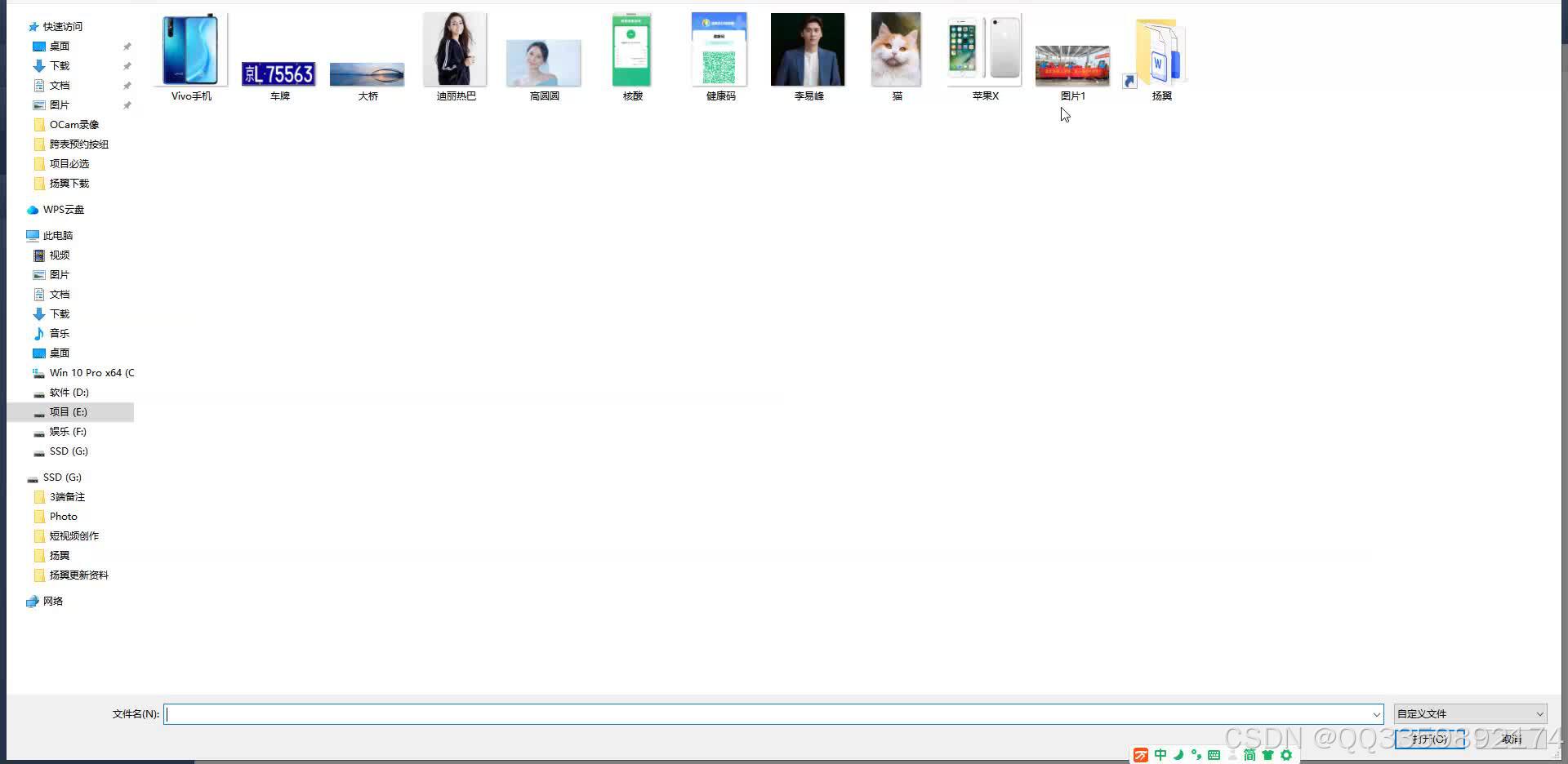Screen dimensions: 1568x764
Task: Open the Photo folder
Action: [x=63, y=516]
